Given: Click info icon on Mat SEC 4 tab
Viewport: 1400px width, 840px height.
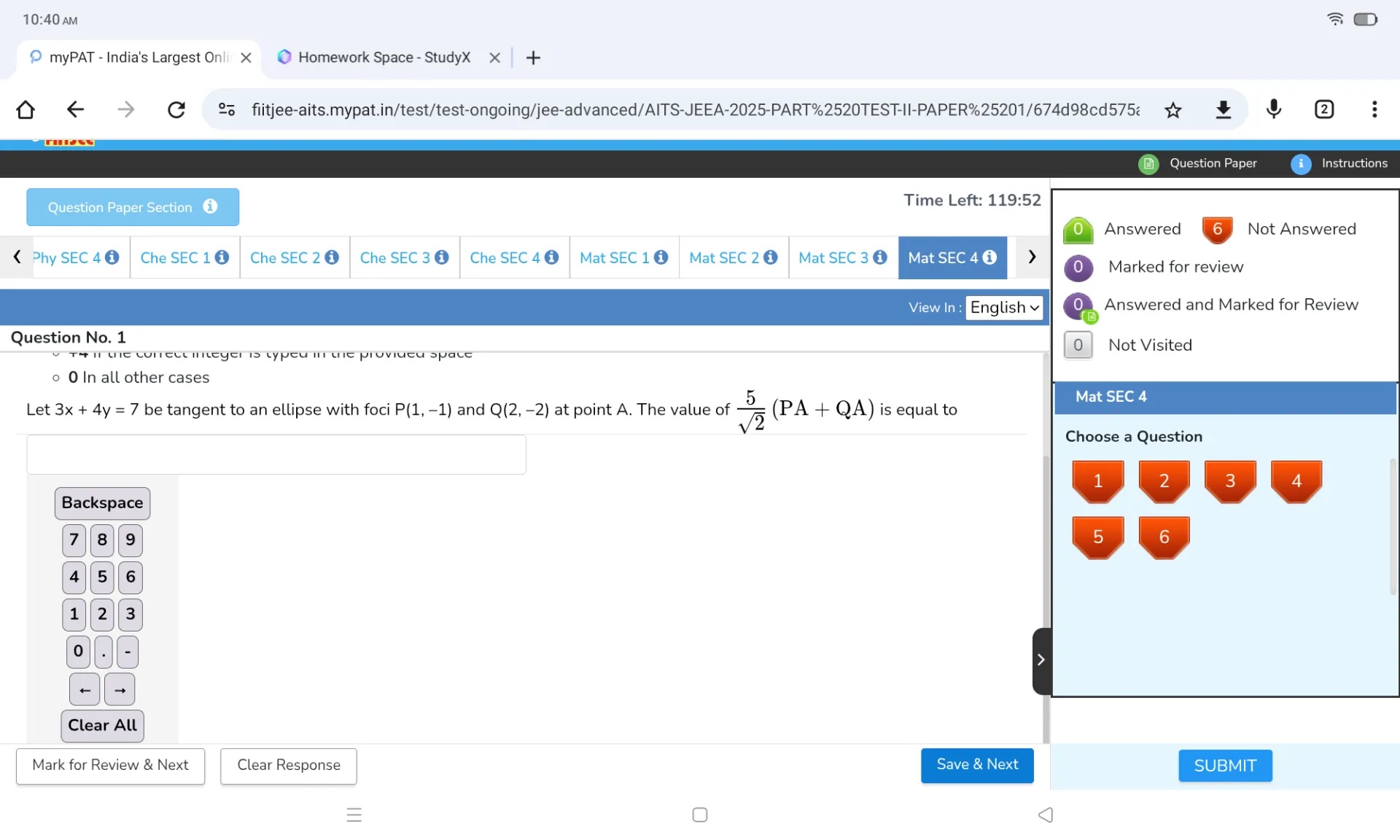Looking at the screenshot, I should tap(989, 257).
